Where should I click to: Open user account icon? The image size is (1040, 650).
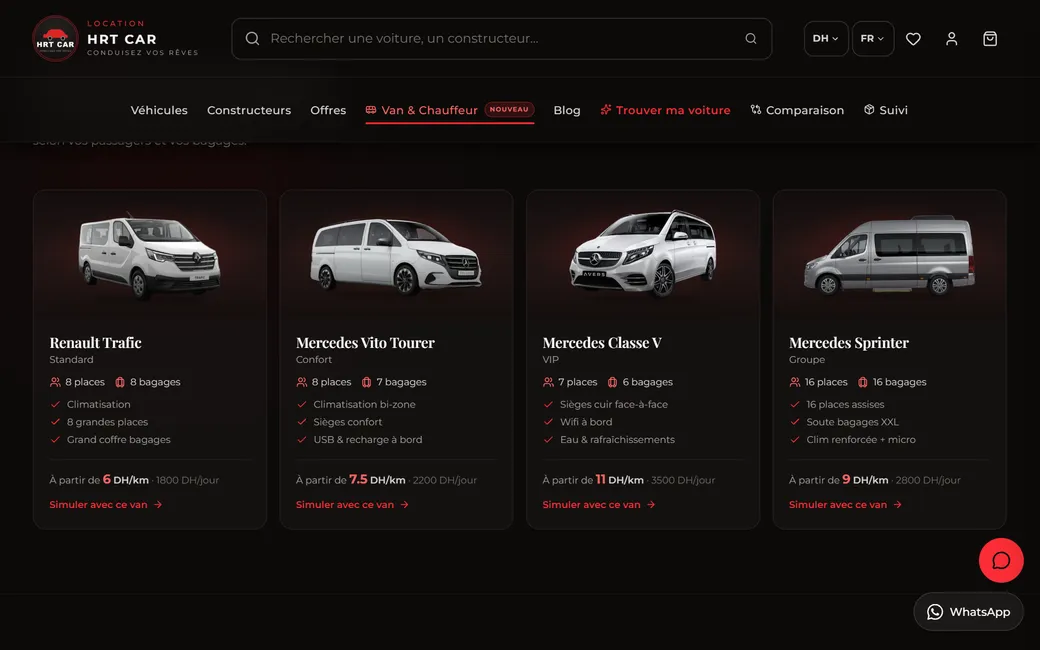[x=952, y=39]
